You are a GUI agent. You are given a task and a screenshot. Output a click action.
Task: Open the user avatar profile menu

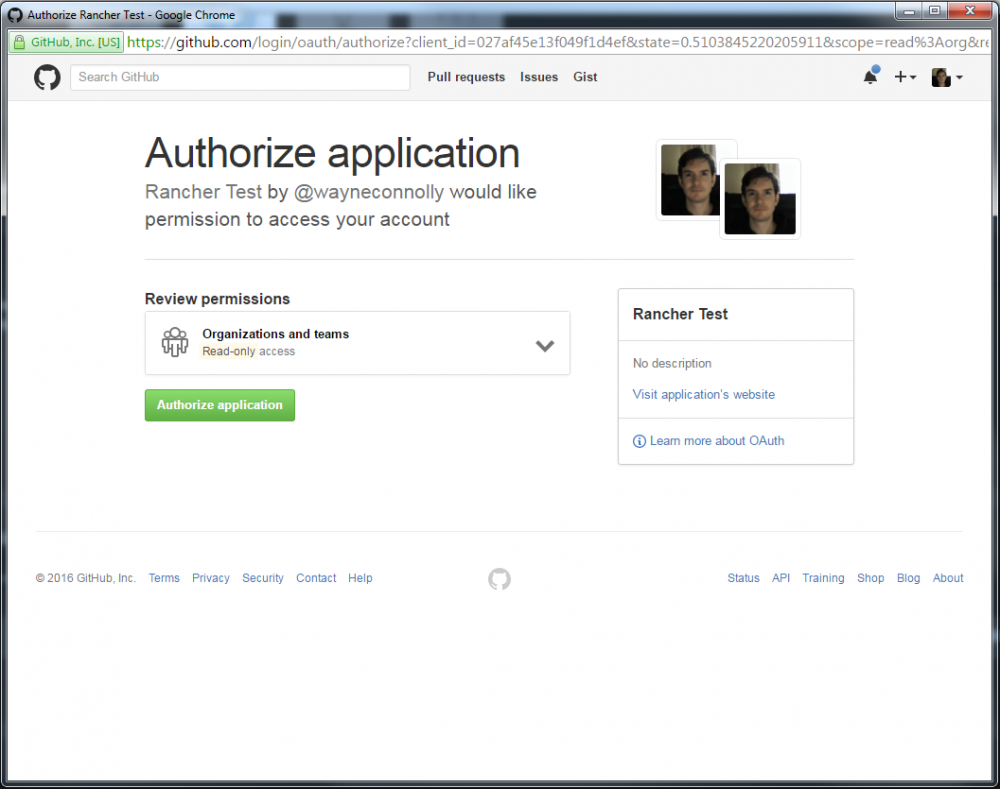pos(946,77)
